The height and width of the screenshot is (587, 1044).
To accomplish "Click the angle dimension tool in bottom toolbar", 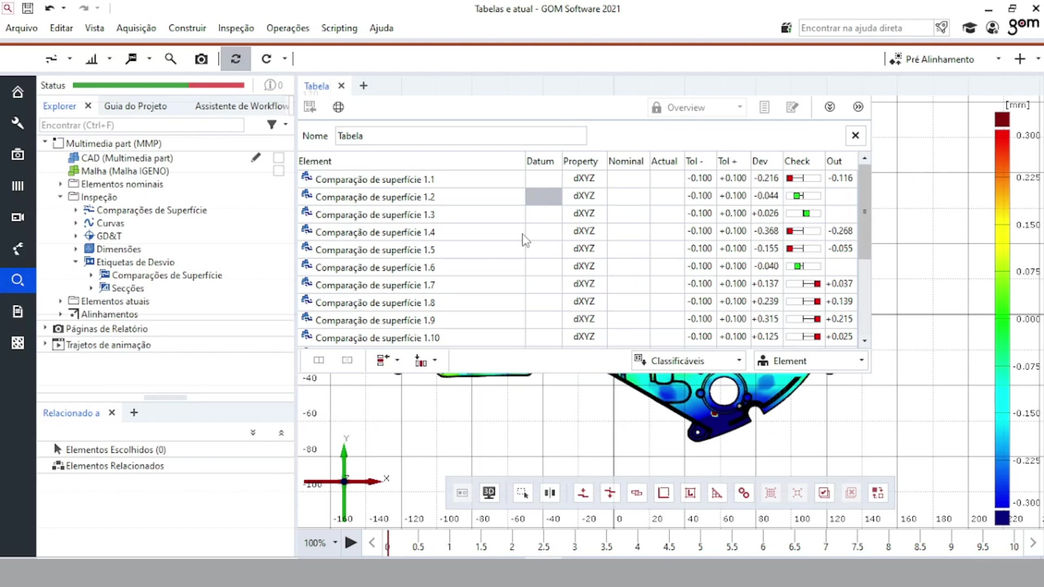I will [717, 492].
